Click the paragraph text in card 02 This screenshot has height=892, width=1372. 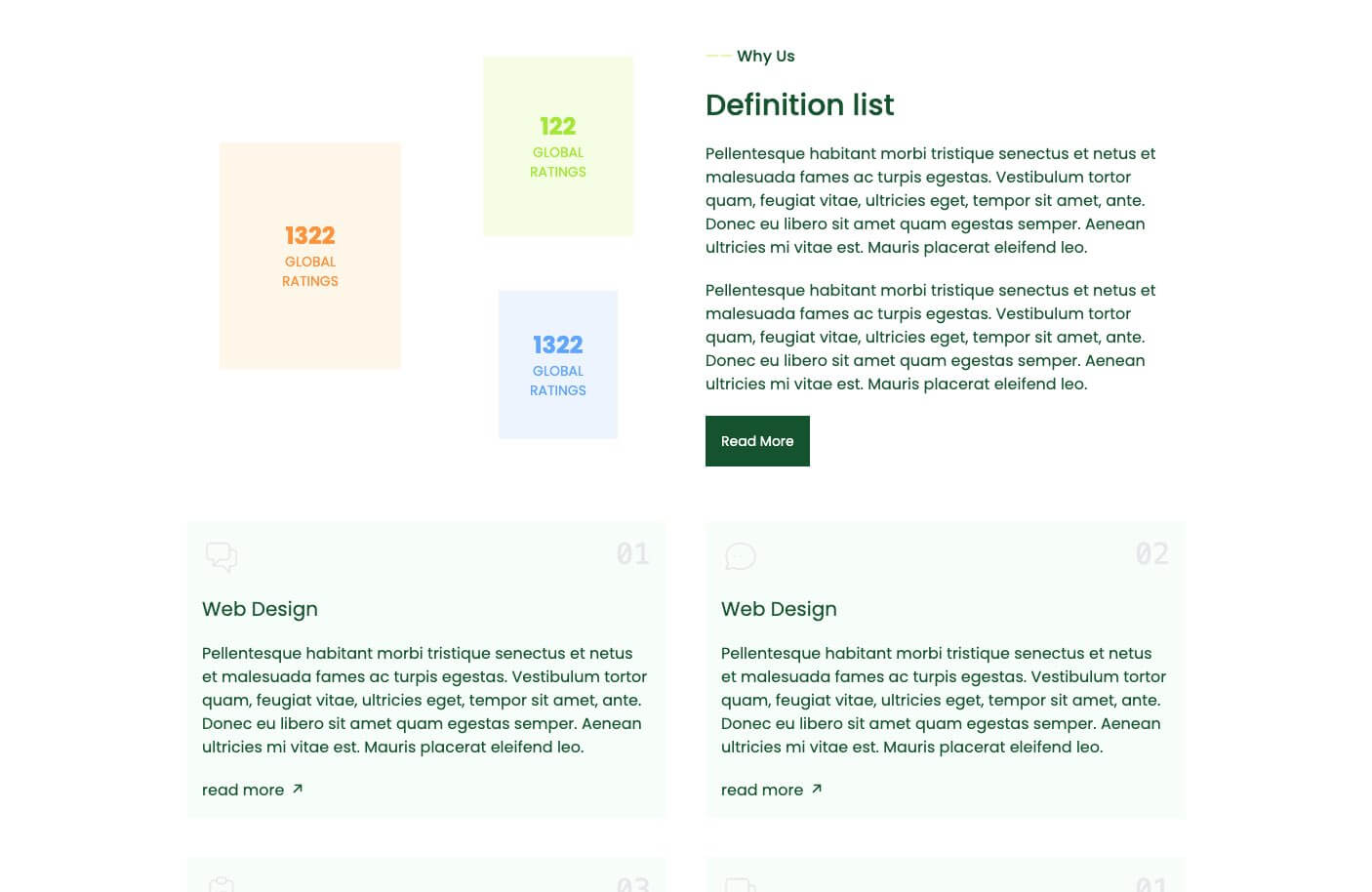944,700
